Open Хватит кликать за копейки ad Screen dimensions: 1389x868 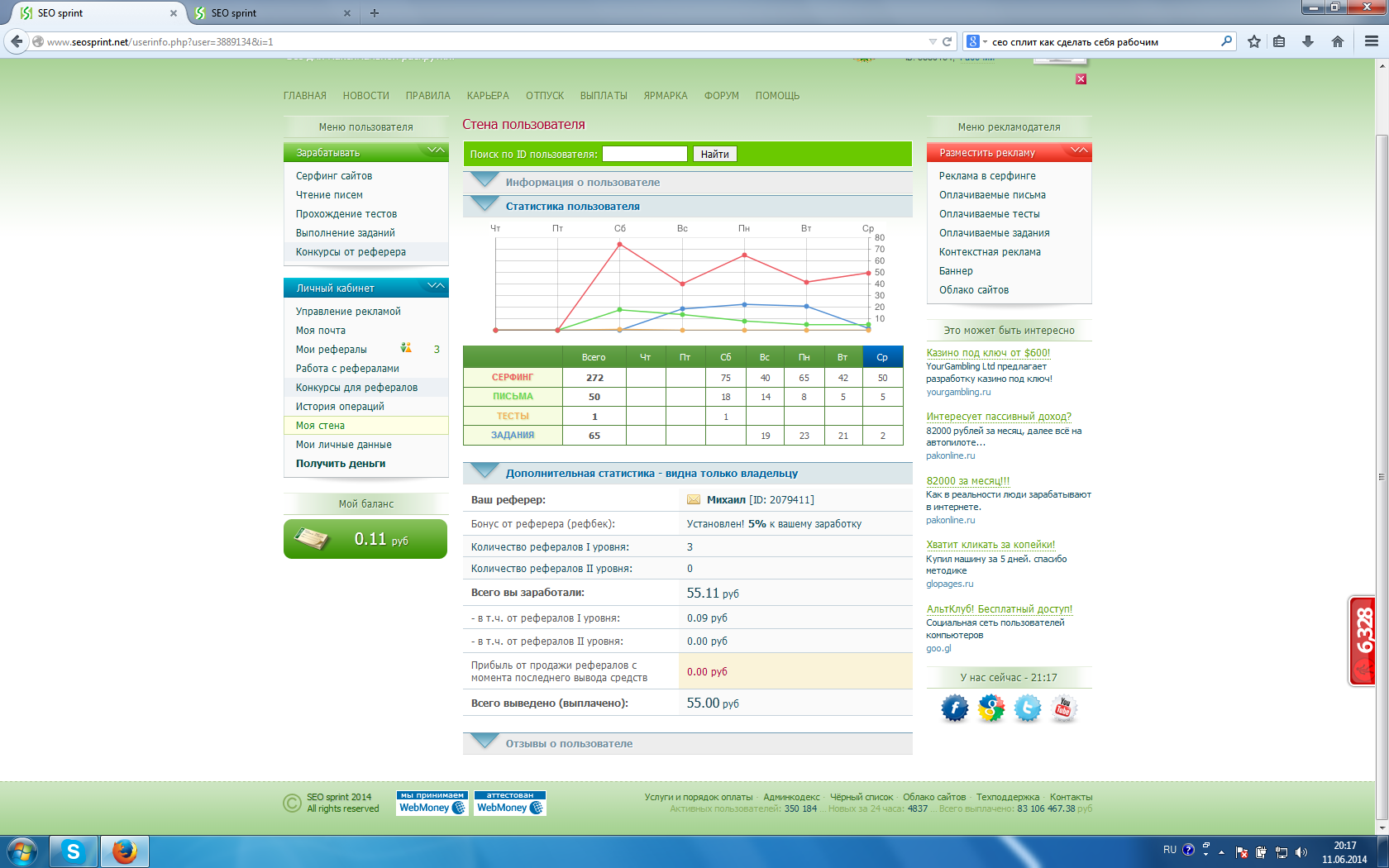pyautogui.click(x=990, y=545)
